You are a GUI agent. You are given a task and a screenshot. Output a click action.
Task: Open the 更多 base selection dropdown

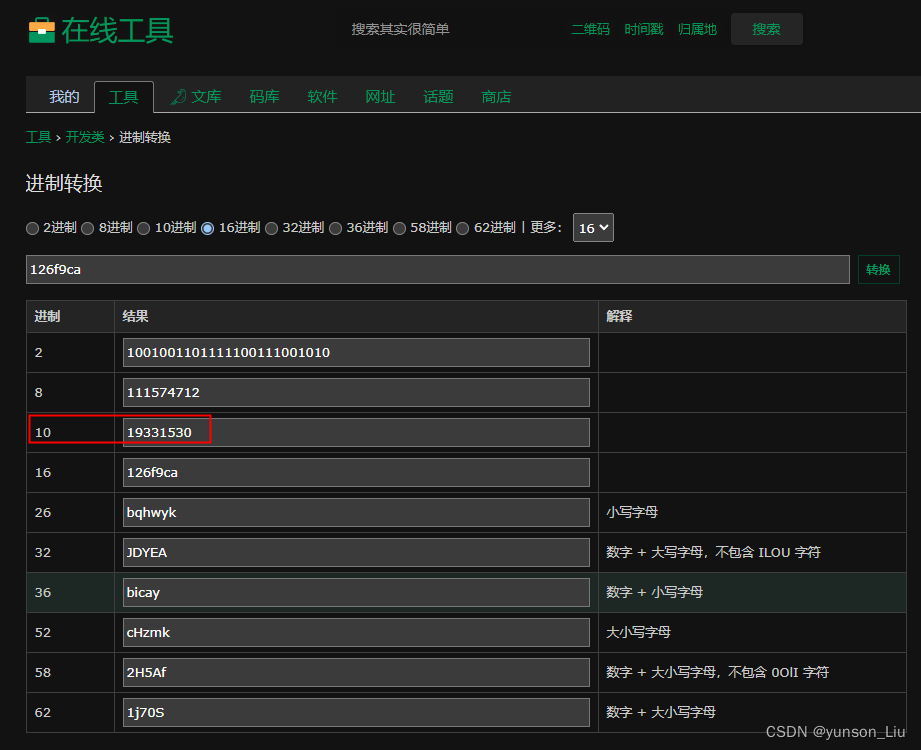coord(593,227)
